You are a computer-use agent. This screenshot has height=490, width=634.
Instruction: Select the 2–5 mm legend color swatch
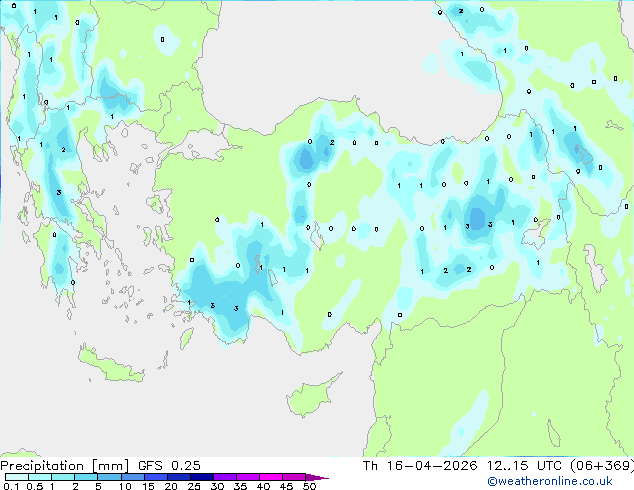86,477
